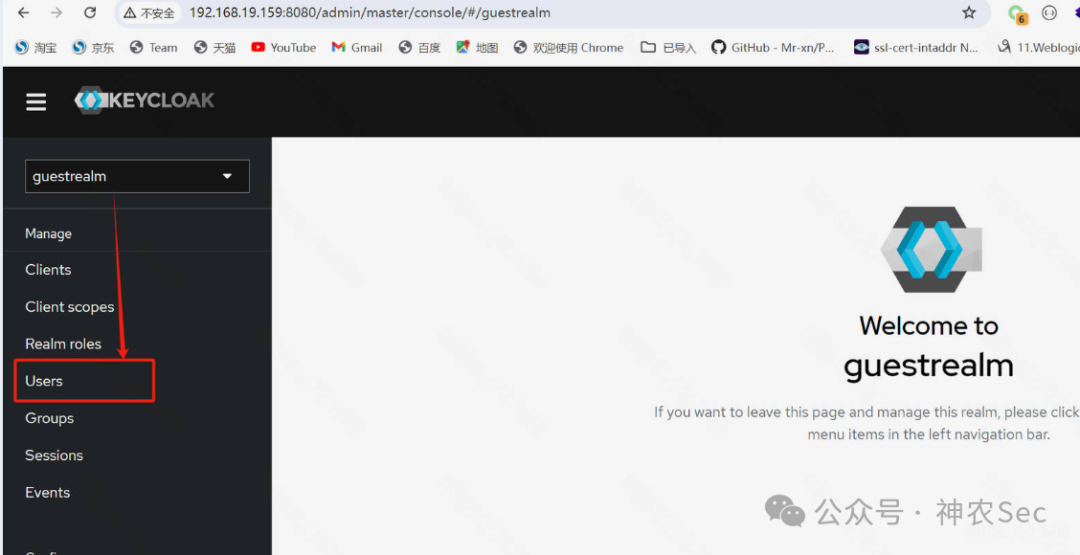Open Users in the sidebar

point(44,381)
